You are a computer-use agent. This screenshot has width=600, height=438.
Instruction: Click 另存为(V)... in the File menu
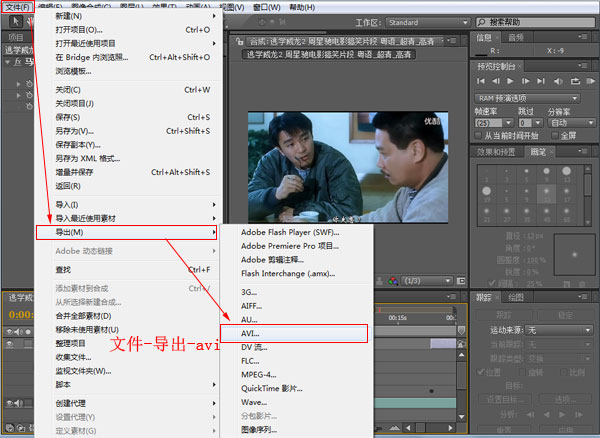coord(126,131)
